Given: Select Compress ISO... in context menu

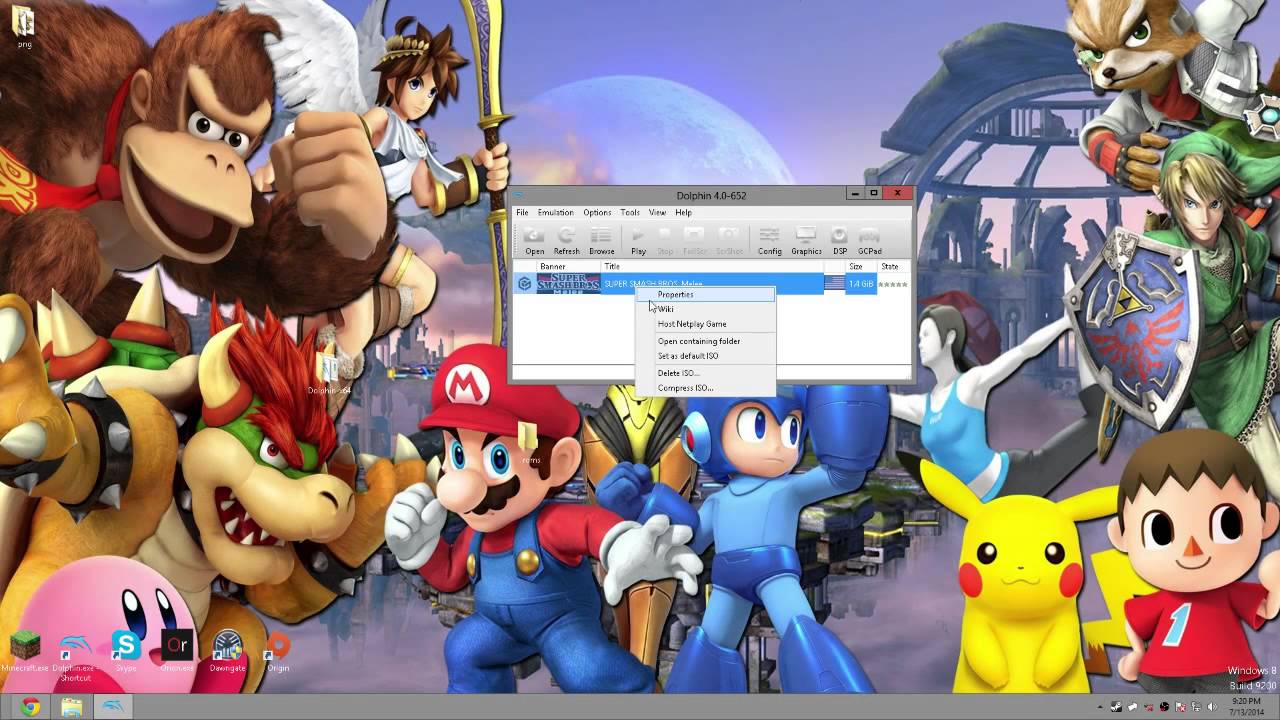Looking at the screenshot, I should [x=705, y=388].
